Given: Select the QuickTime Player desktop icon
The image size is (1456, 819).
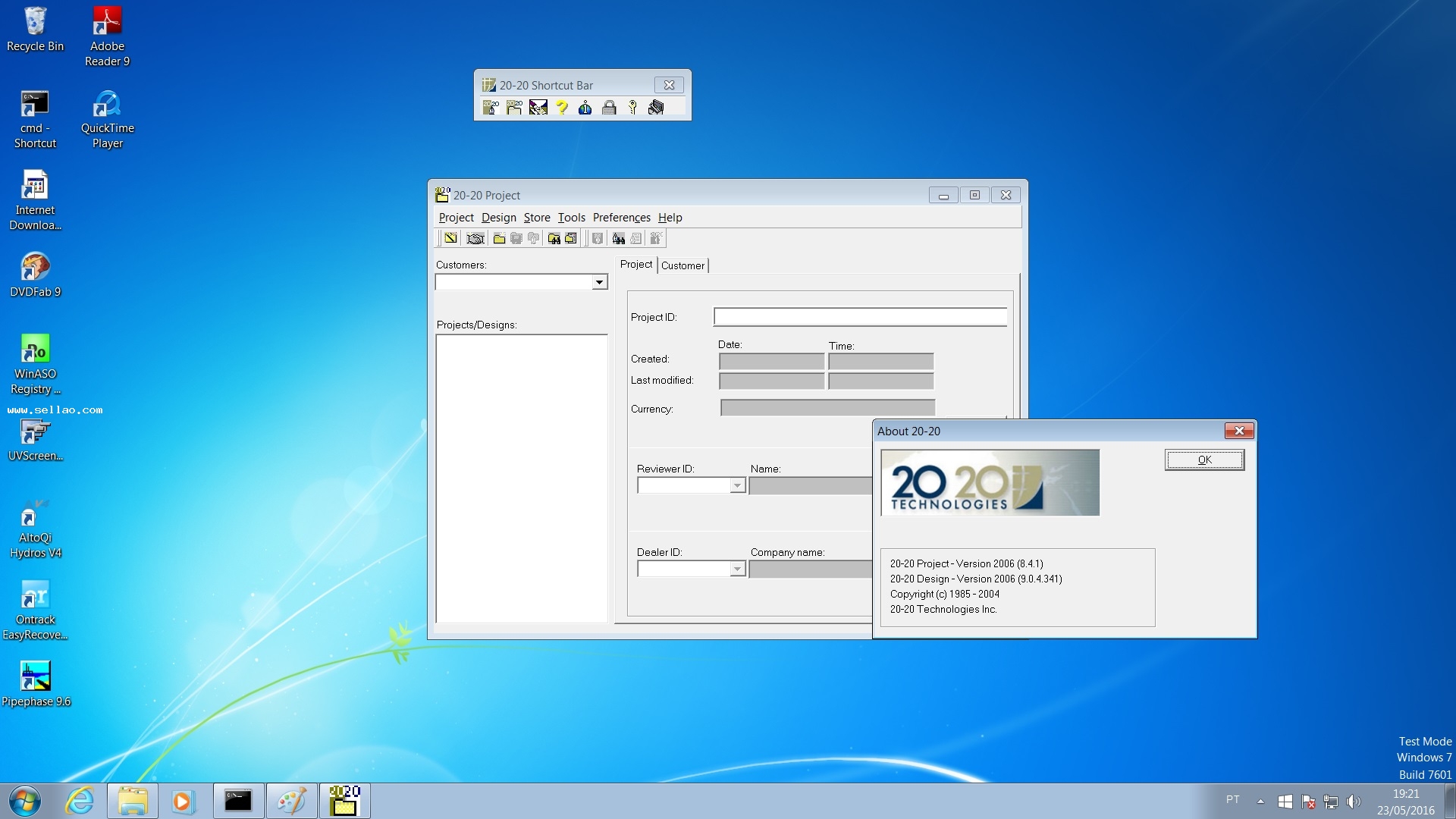Looking at the screenshot, I should tap(107, 120).
